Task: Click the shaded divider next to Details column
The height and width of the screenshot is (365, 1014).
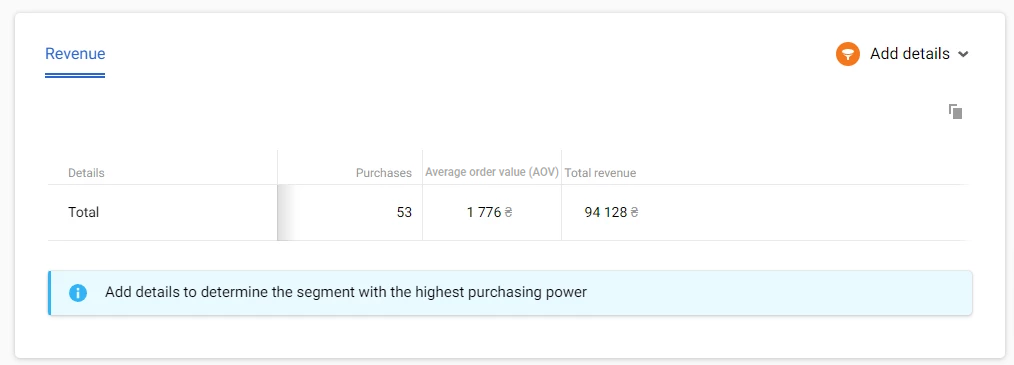Action: [285, 212]
